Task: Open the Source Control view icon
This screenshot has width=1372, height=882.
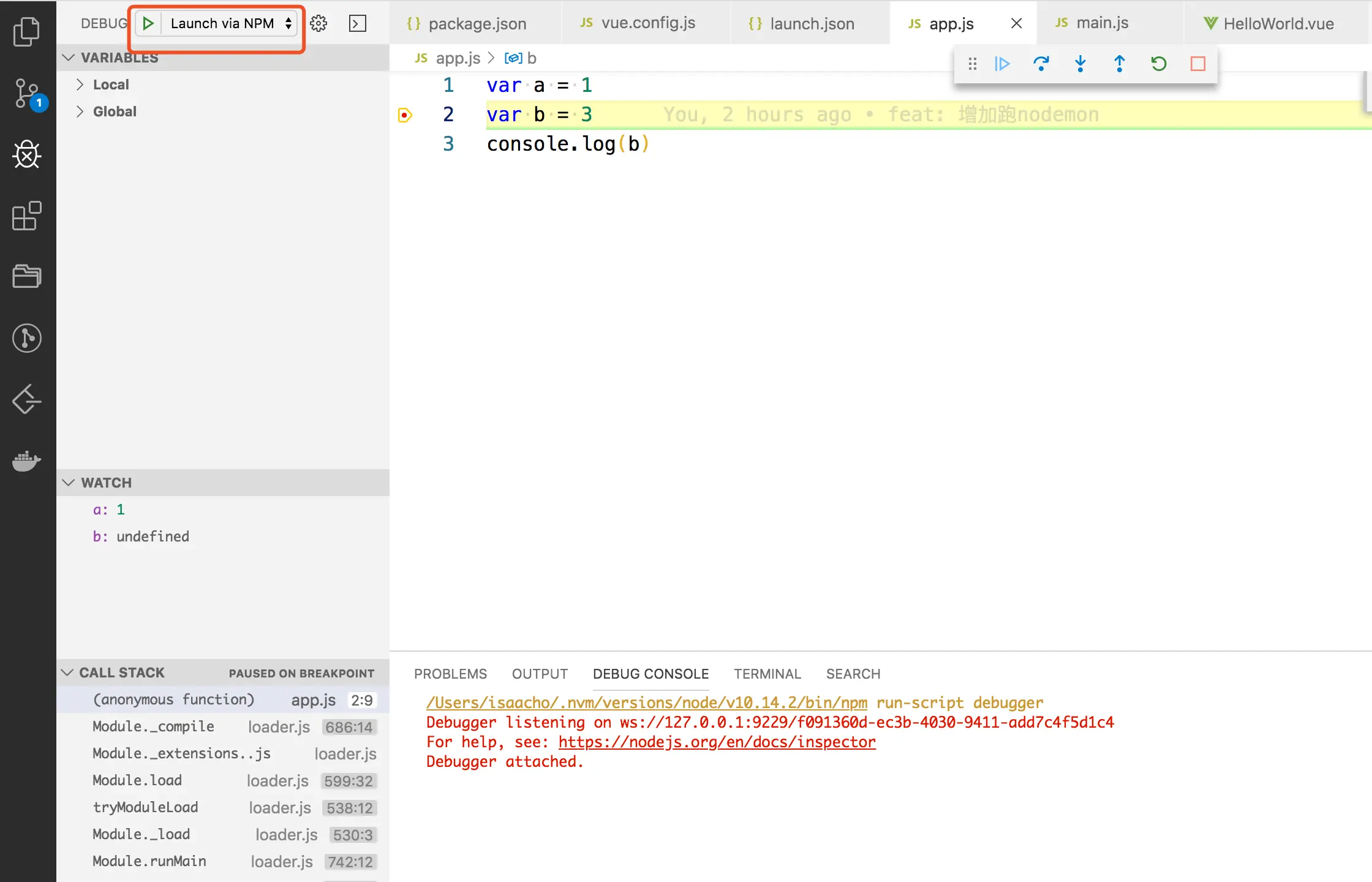Action: [27, 94]
